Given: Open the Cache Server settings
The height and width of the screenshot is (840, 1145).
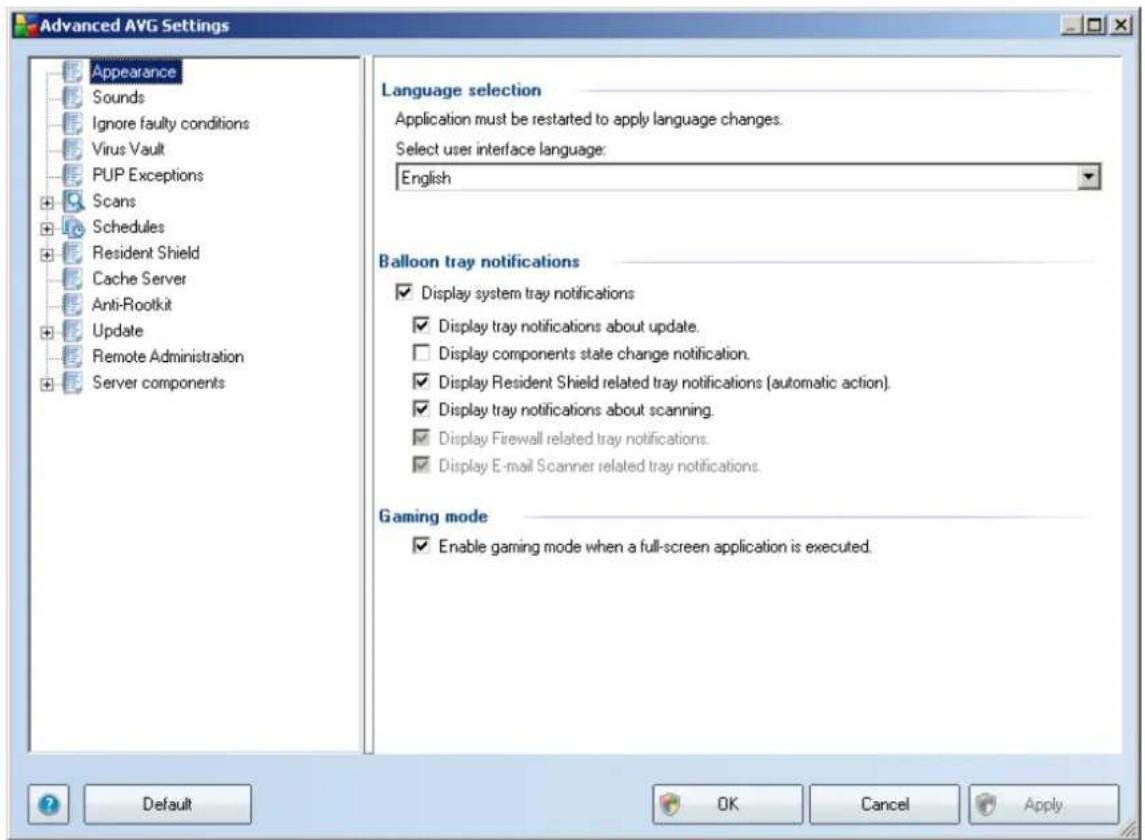Looking at the screenshot, I should (x=139, y=279).
